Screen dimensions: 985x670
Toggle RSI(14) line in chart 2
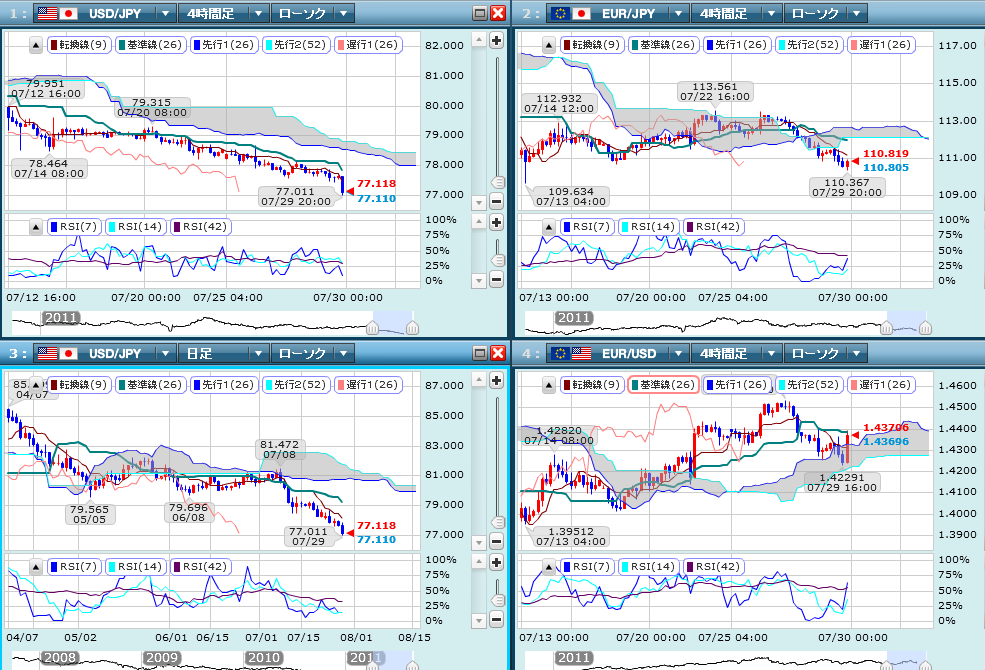pos(648,227)
